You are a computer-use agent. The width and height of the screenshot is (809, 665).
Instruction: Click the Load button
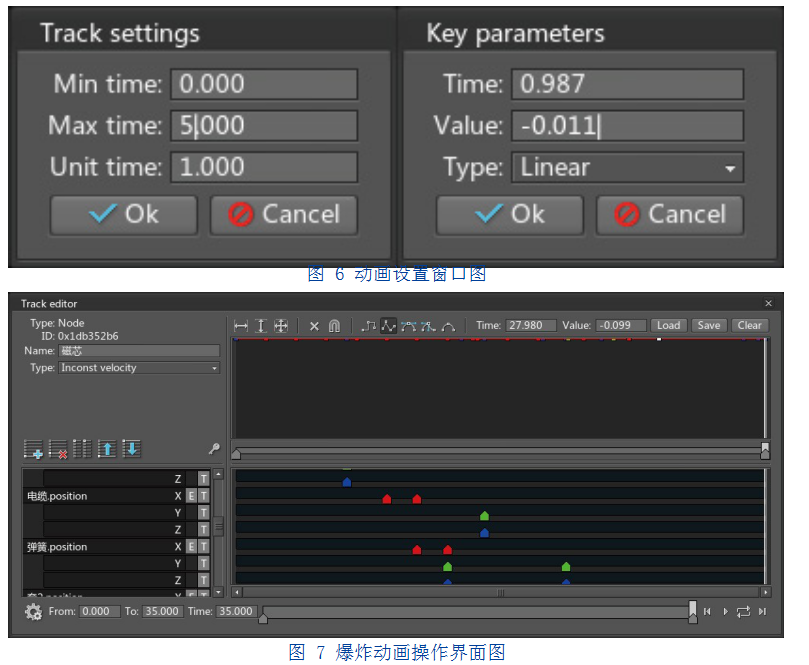coord(669,326)
